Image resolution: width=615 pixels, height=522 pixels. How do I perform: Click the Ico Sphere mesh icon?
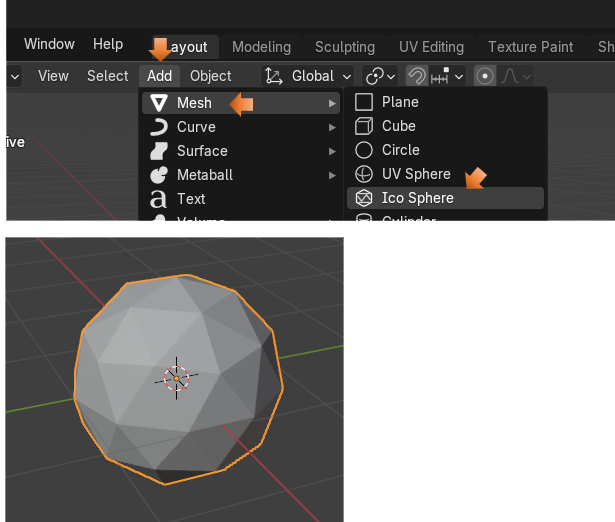pyautogui.click(x=365, y=198)
